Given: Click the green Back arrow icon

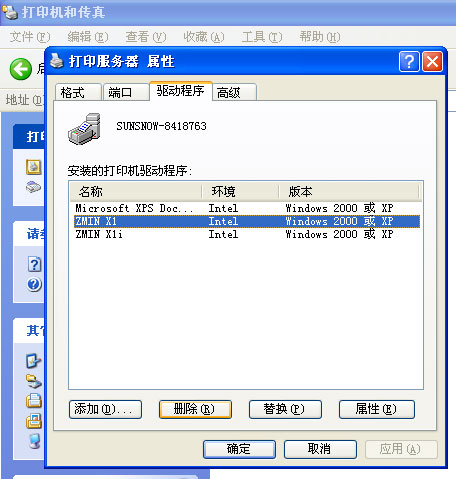Looking at the screenshot, I should pos(21,69).
